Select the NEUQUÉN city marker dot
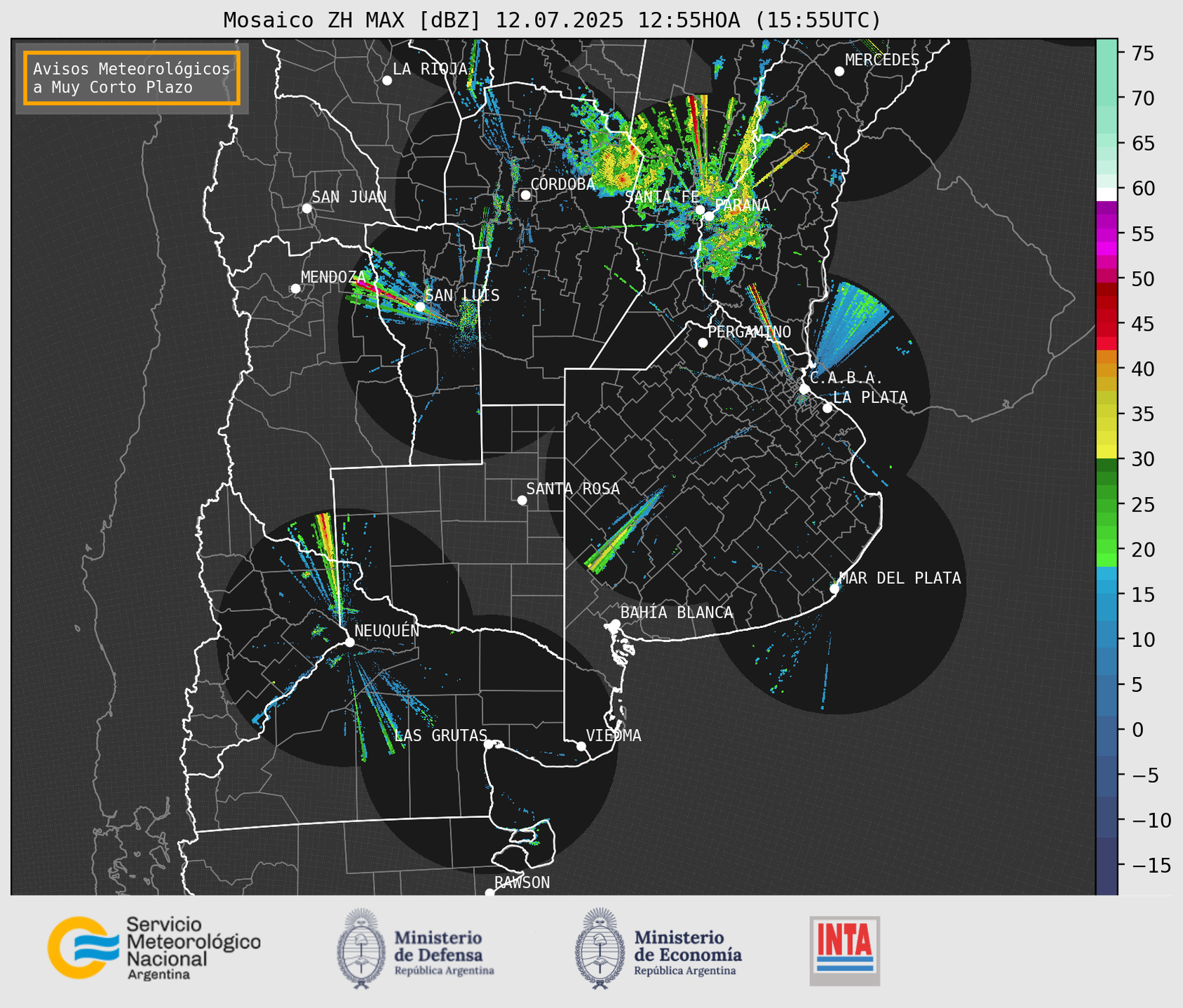 (x=349, y=642)
